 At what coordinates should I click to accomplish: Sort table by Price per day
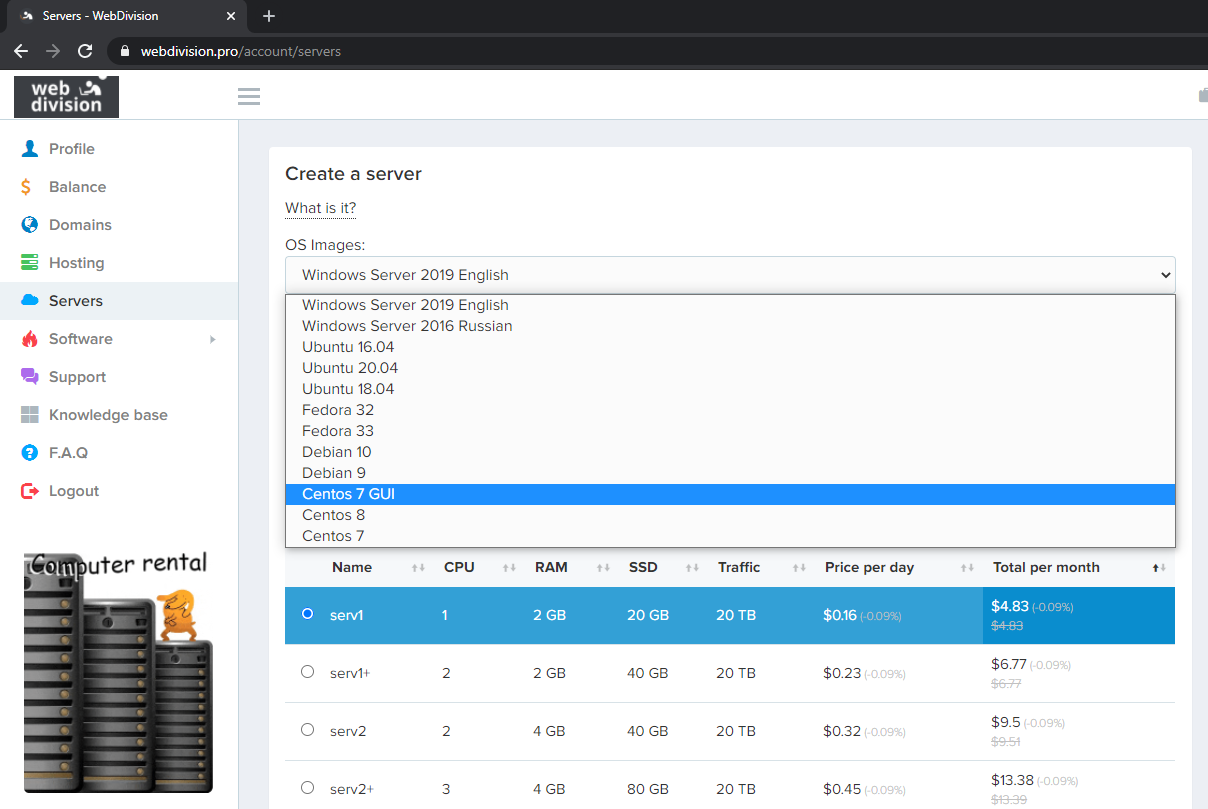click(x=966, y=568)
